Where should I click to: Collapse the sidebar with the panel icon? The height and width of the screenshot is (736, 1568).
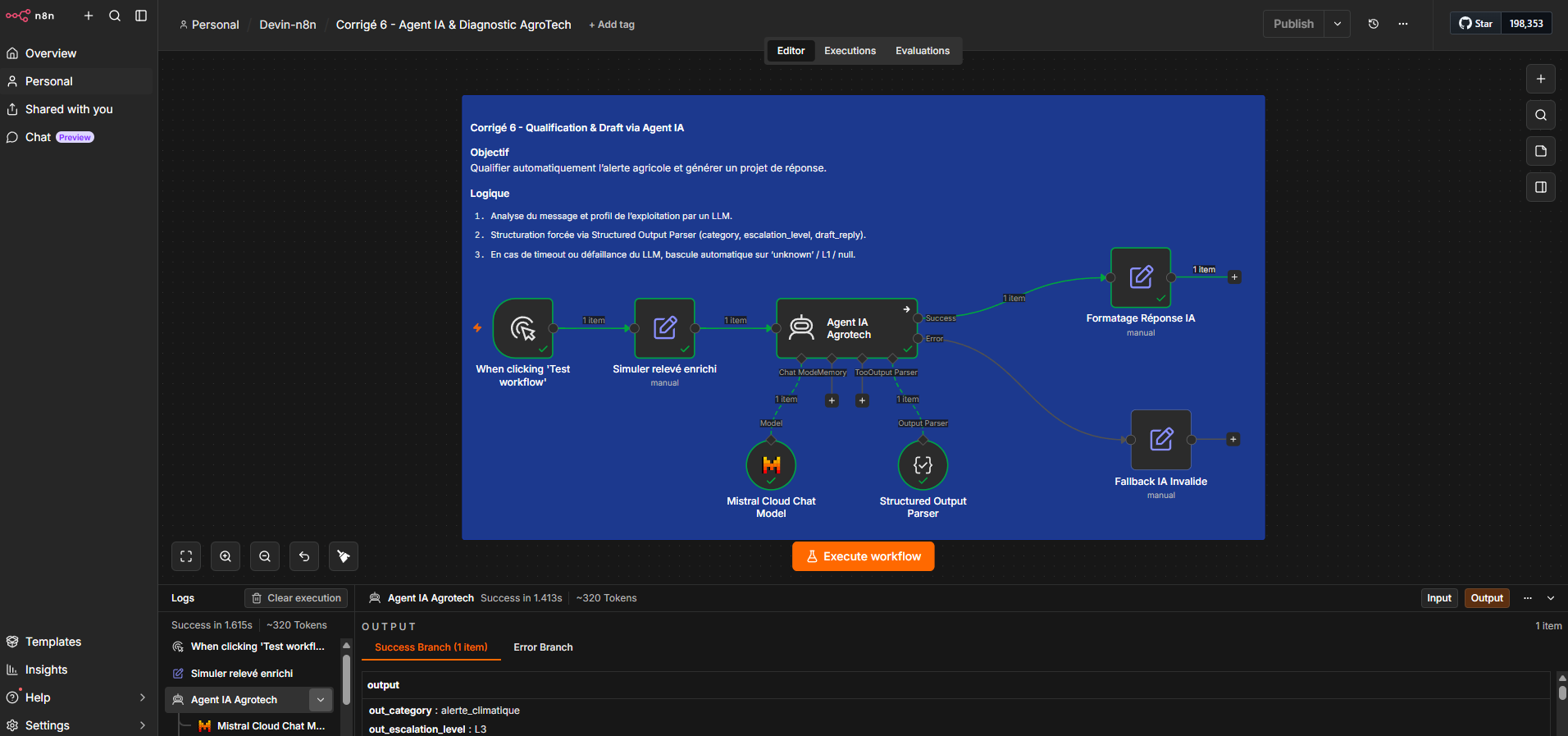[141, 16]
